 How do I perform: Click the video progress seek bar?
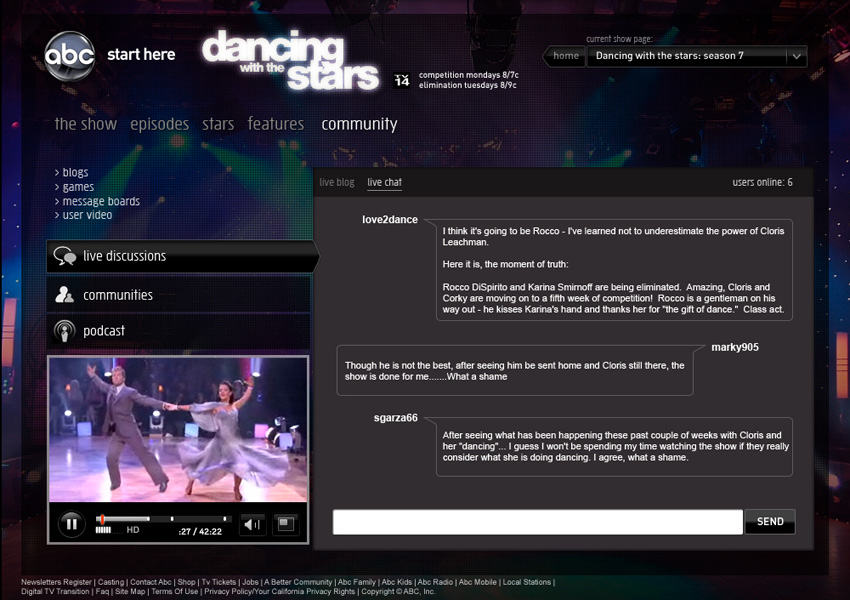point(163,519)
